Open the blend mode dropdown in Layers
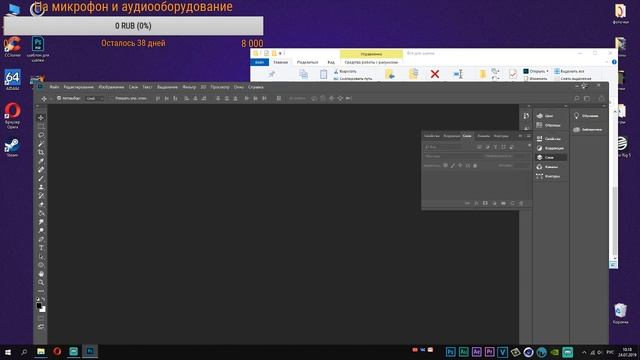The width and height of the screenshot is (640, 360). (x=453, y=156)
